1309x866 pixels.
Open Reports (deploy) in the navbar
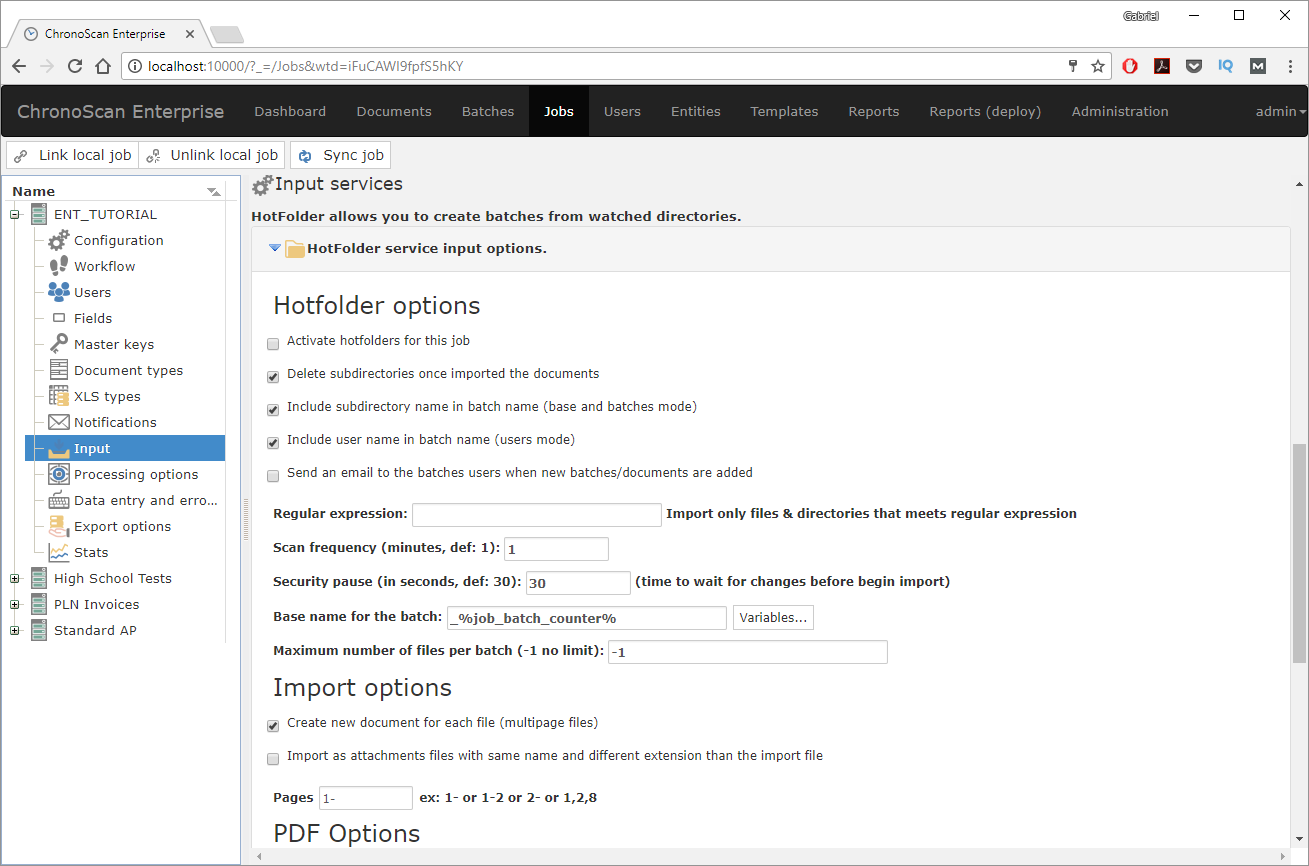[x=985, y=111]
